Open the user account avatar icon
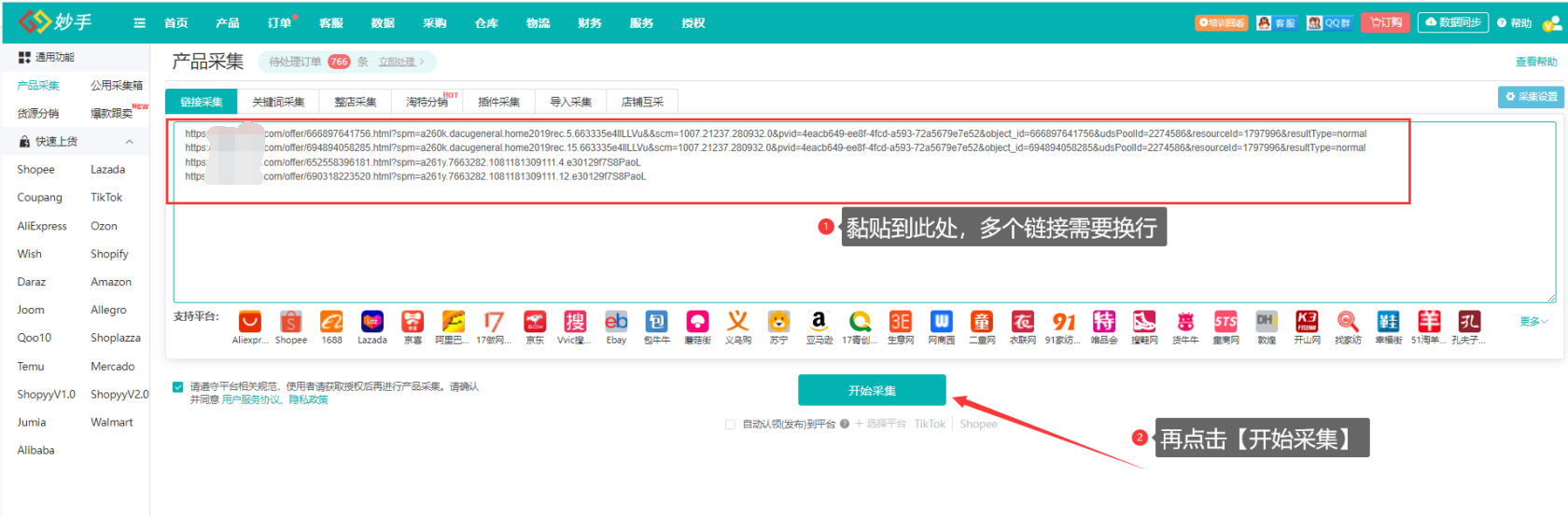Screen dimensions: 1568x517 click(x=1552, y=23)
